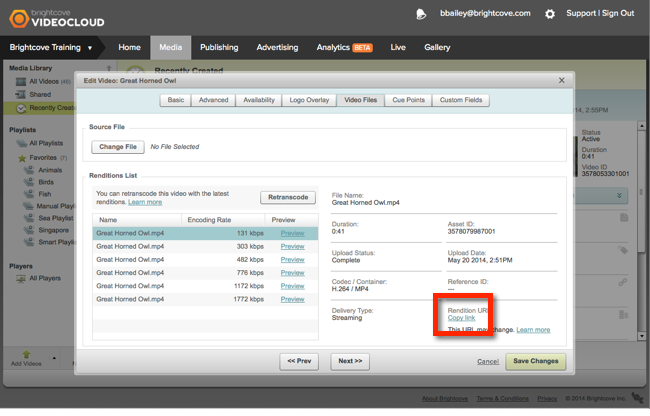This screenshot has height=416, width=650.
Task: Open the Gallery menu
Action: point(437,48)
